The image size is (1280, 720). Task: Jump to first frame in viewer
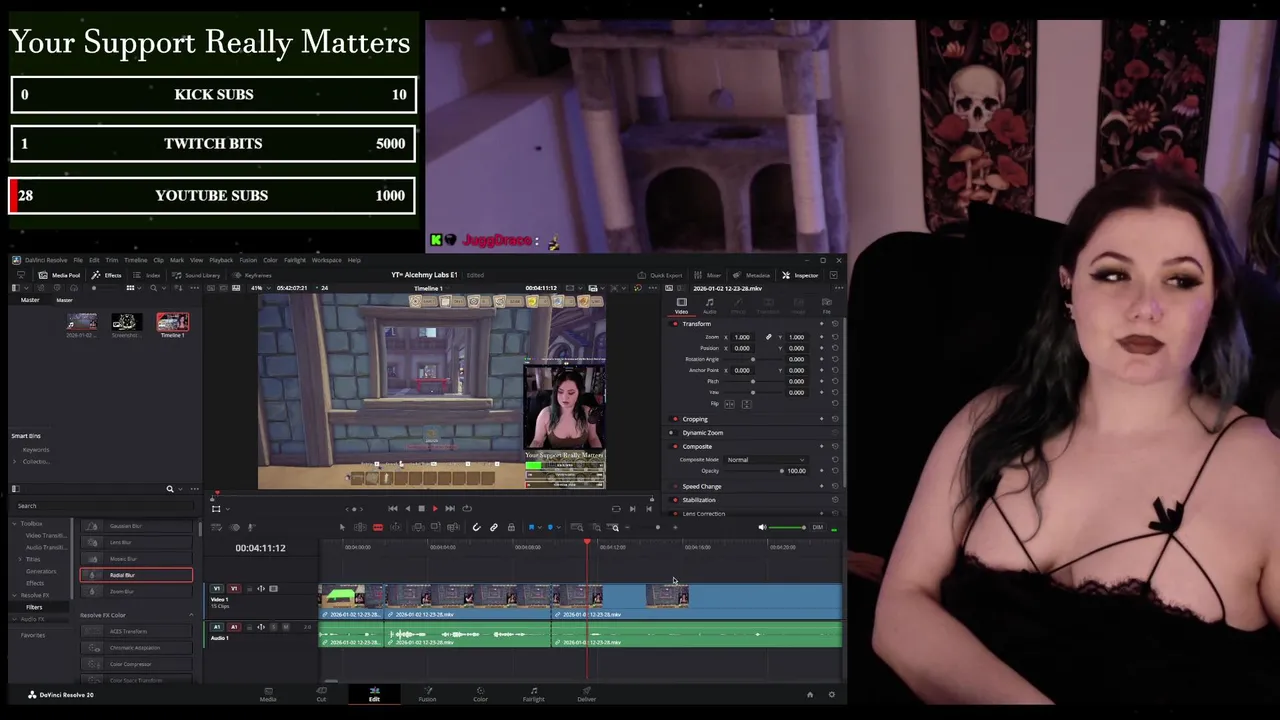393,508
